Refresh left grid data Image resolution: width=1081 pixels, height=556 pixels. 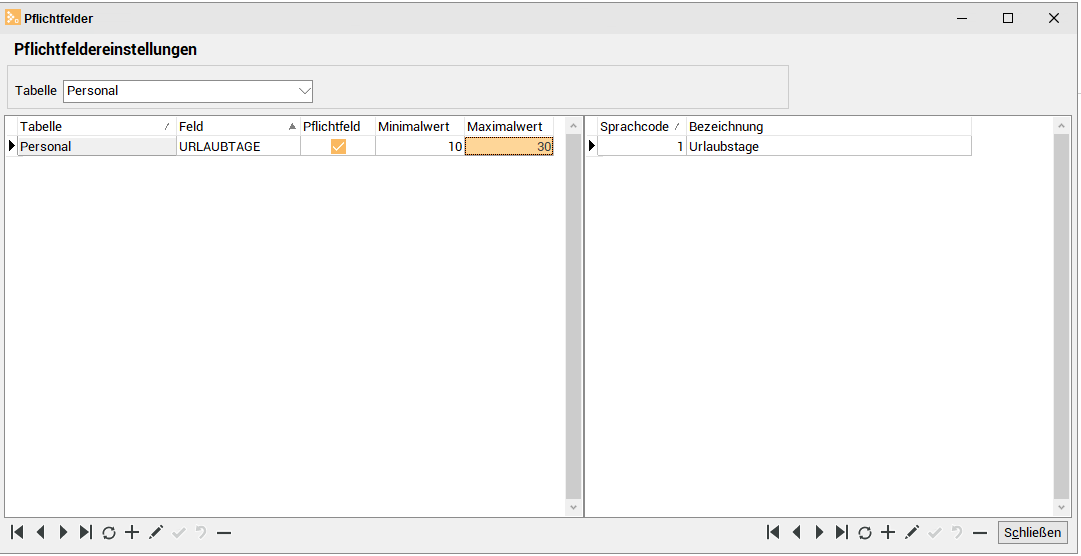click(109, 533)
